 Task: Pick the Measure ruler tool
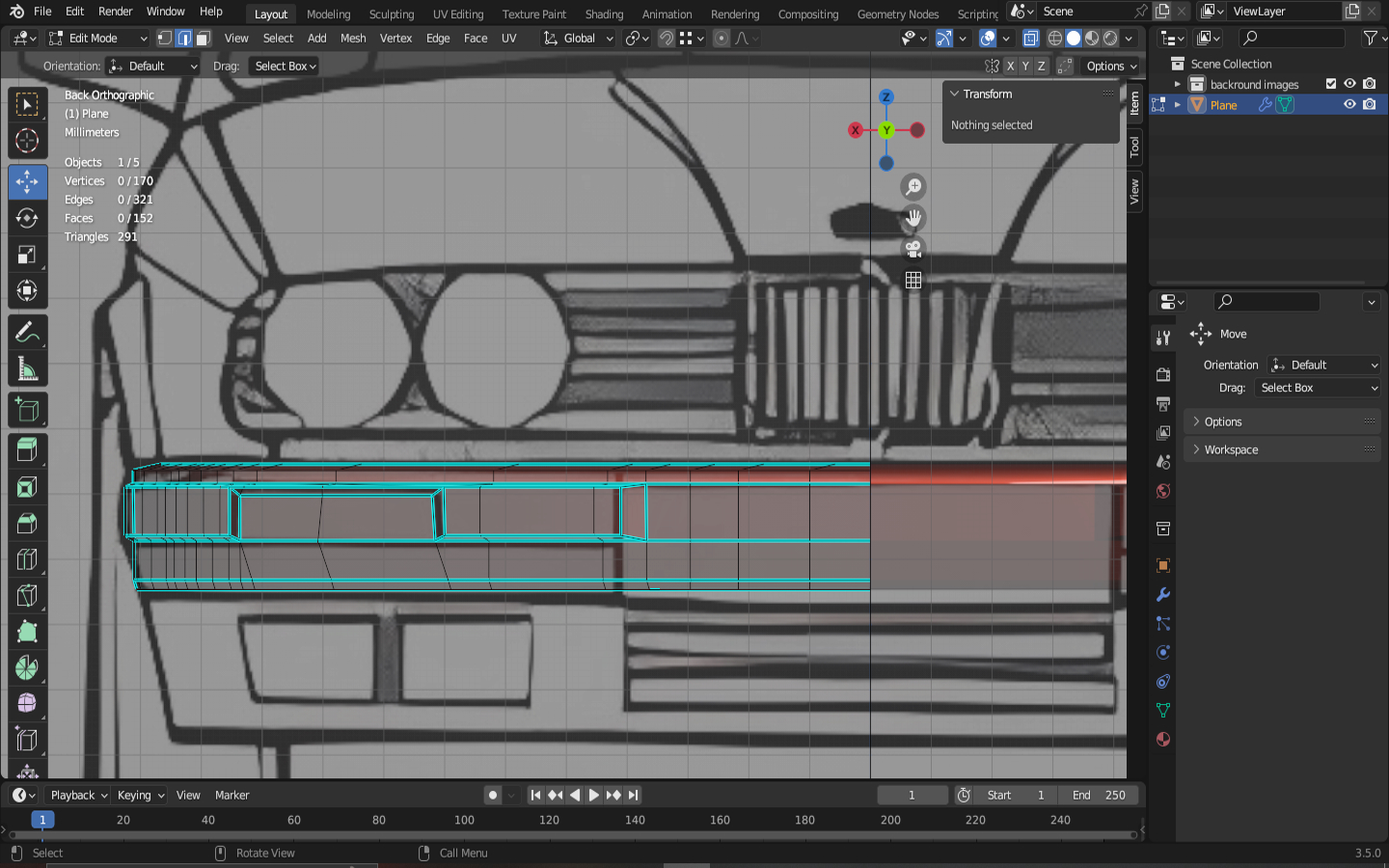27,370
